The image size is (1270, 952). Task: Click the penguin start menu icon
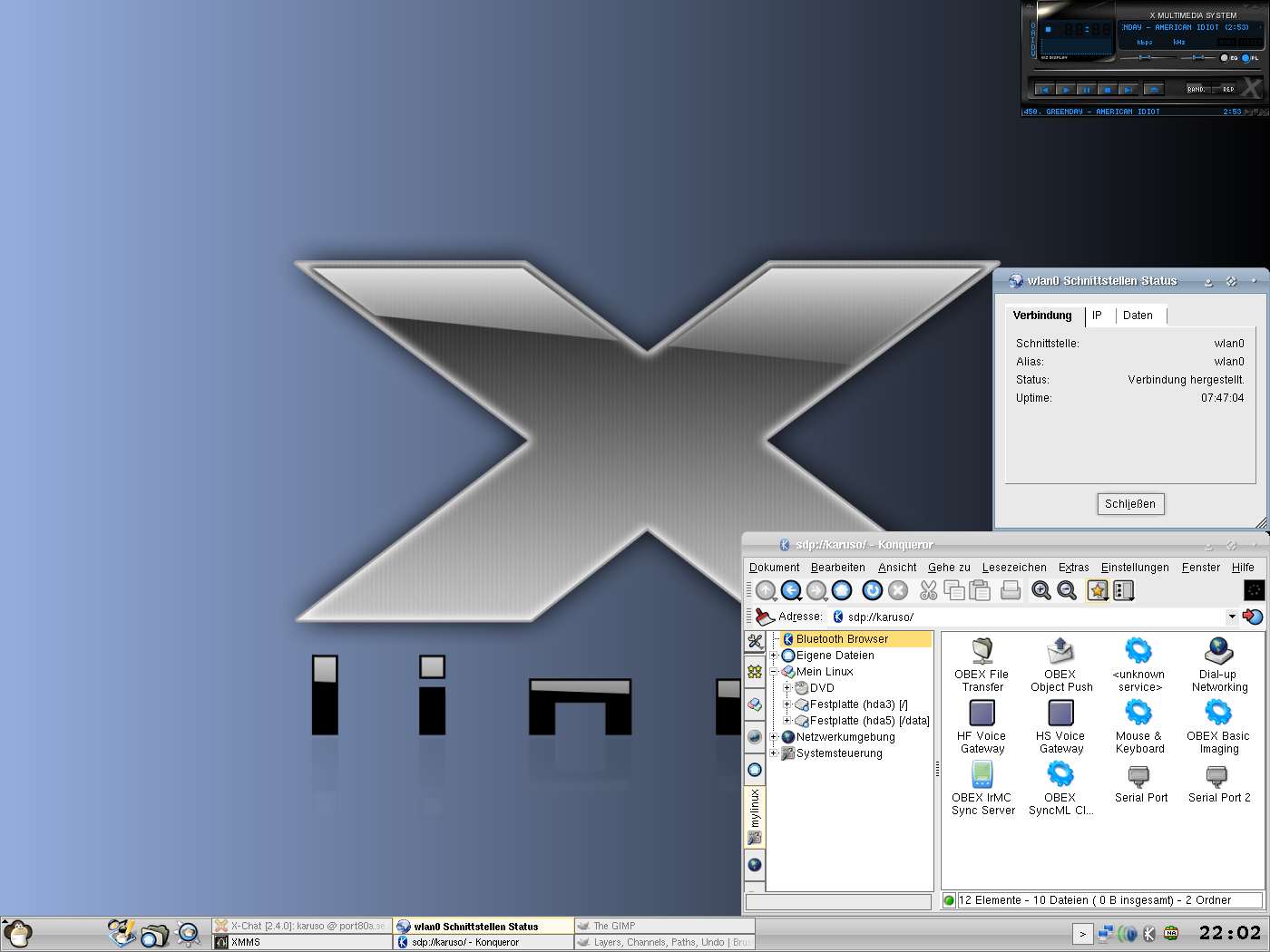17,933
